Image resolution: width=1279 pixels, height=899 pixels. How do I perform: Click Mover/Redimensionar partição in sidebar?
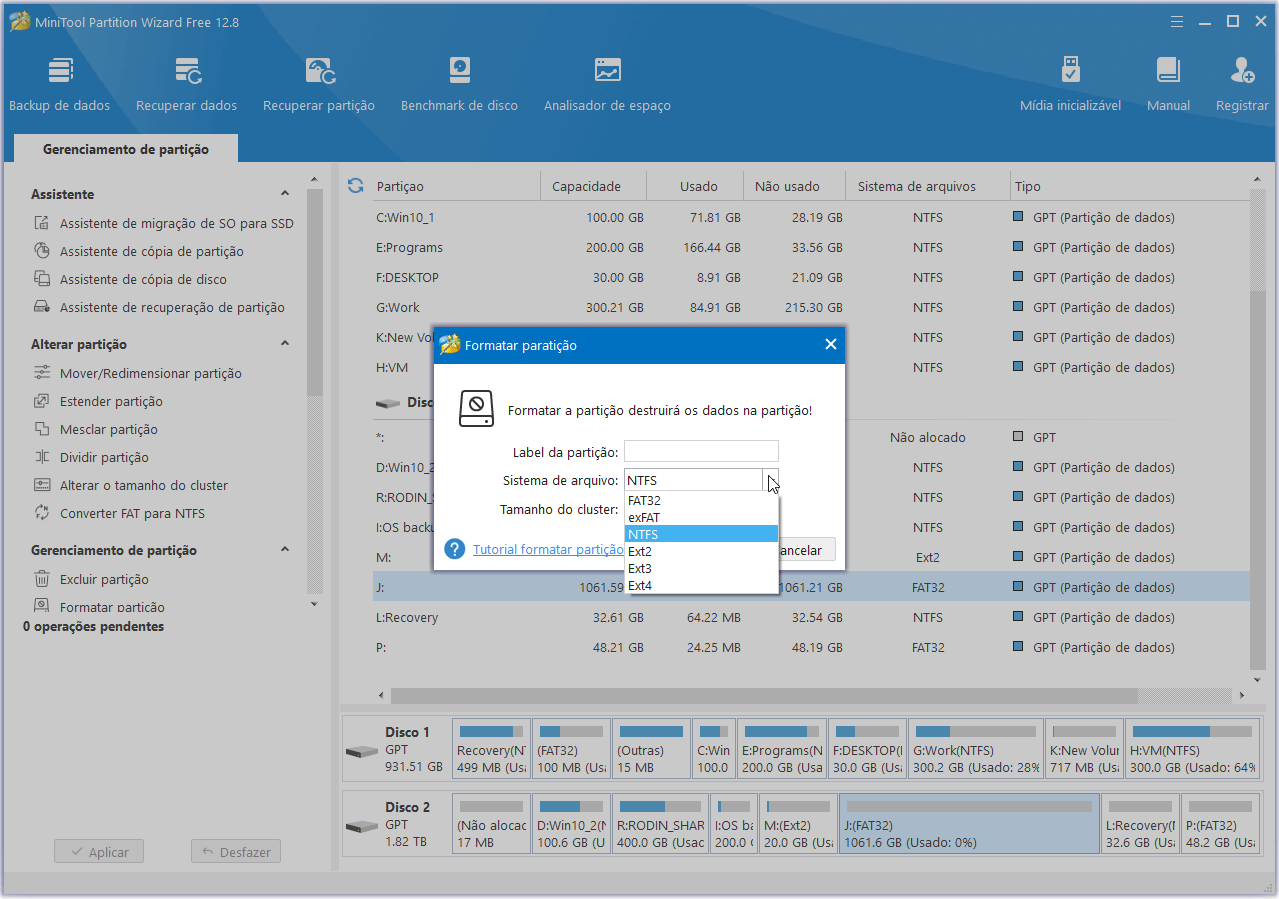(x=150, y=373)
